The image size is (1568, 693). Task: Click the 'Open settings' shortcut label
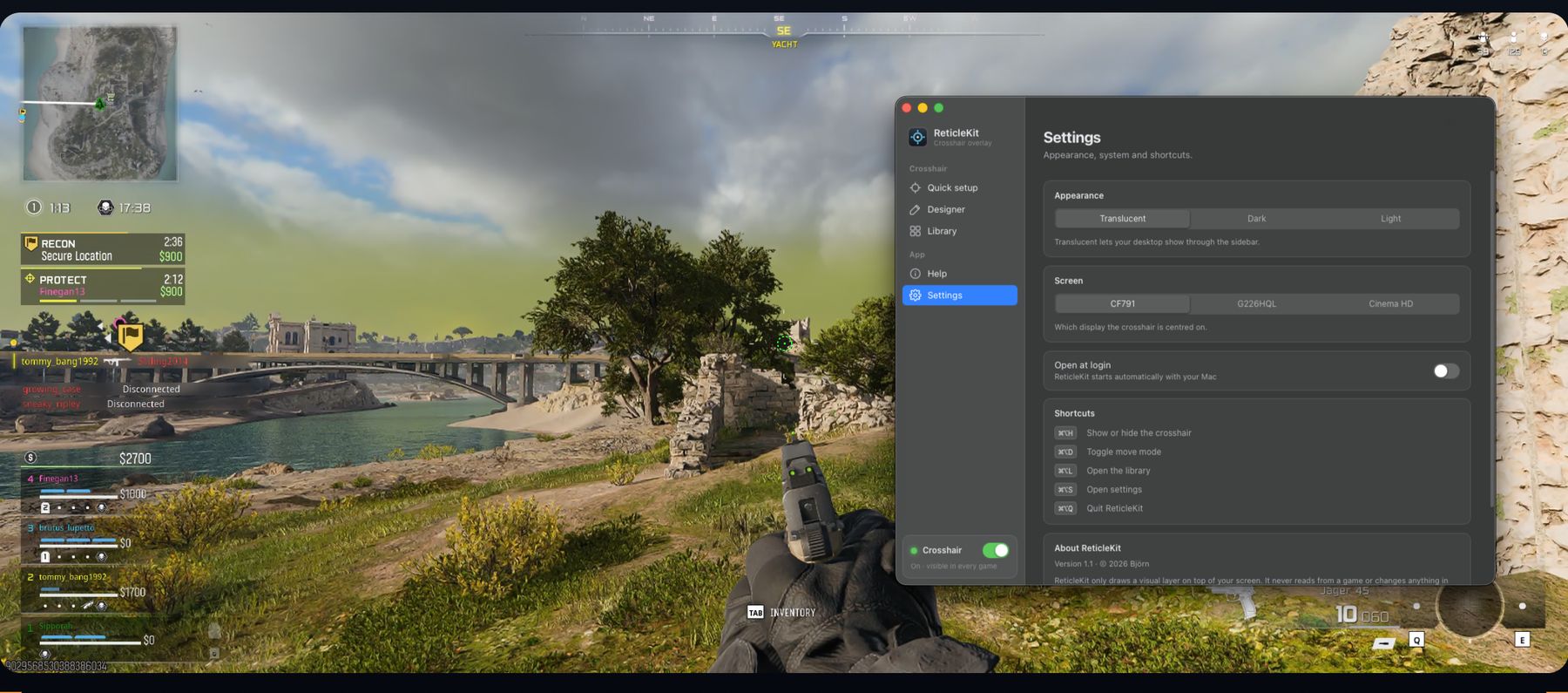tap(1114, 490)
